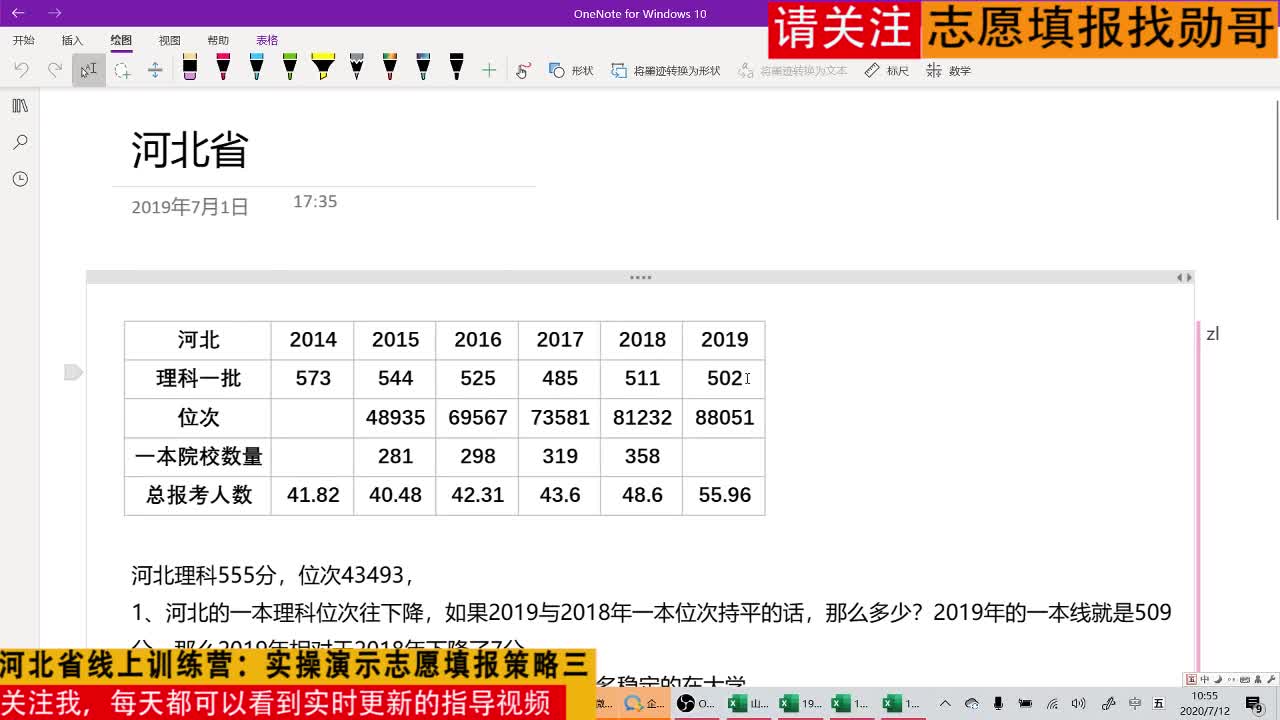Select objects or type text tool
Image resolution: width=1280 pixels, height=720 pixels.
click(89, 70)
